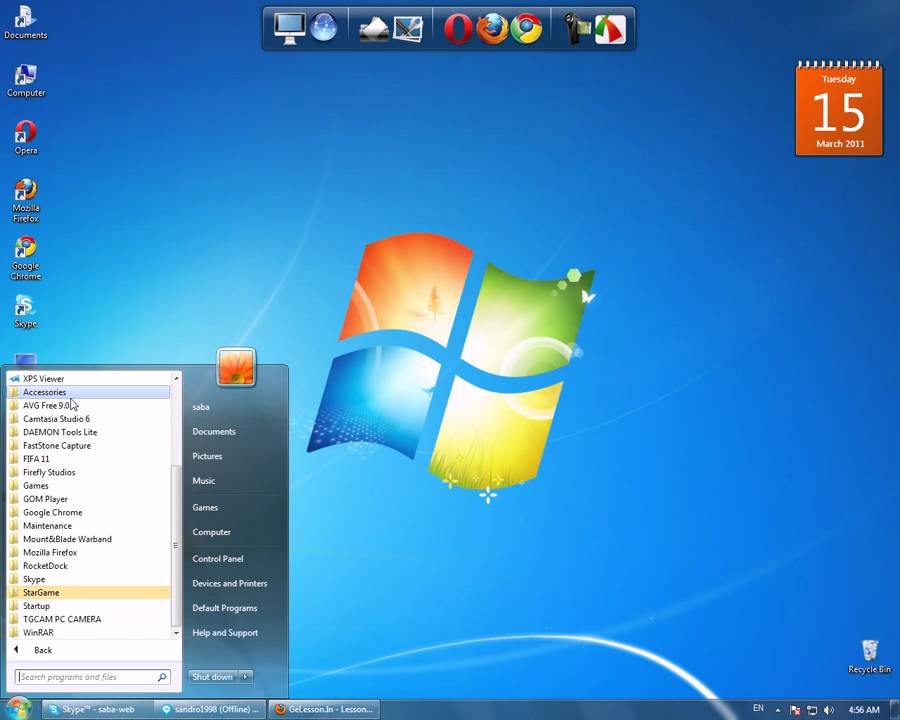The height and width of the screenshot is (720, 900).
Task: Open the Shut down options arrow
Action: 245,677
